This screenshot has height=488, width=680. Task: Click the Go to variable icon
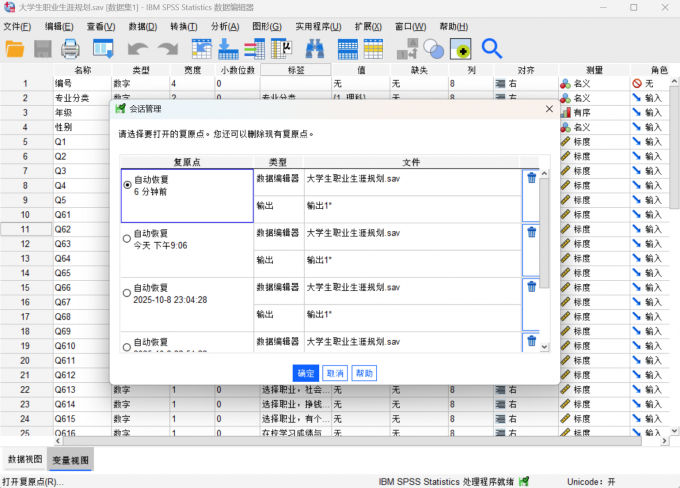coord(228,49)
